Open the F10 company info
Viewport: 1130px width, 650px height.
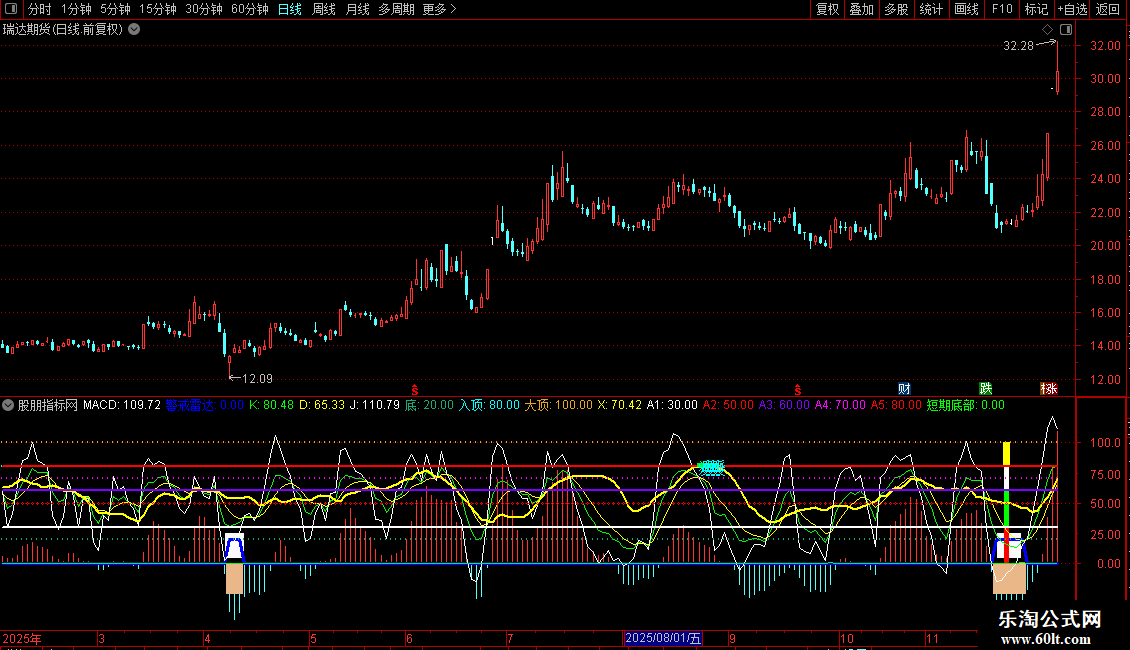pos(1000,10)
